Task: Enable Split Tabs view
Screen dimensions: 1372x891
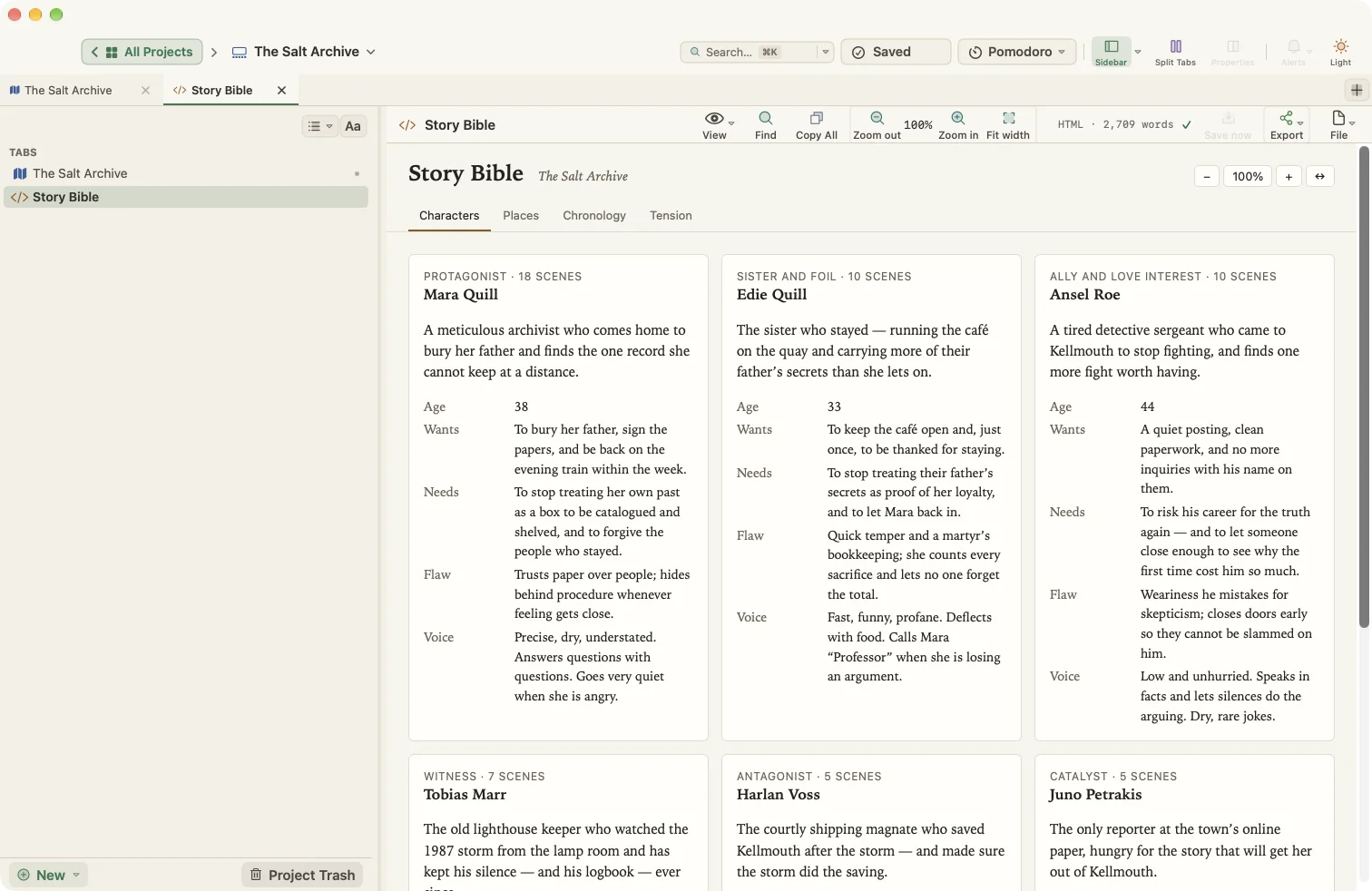Action: [x=1175, y=52]
